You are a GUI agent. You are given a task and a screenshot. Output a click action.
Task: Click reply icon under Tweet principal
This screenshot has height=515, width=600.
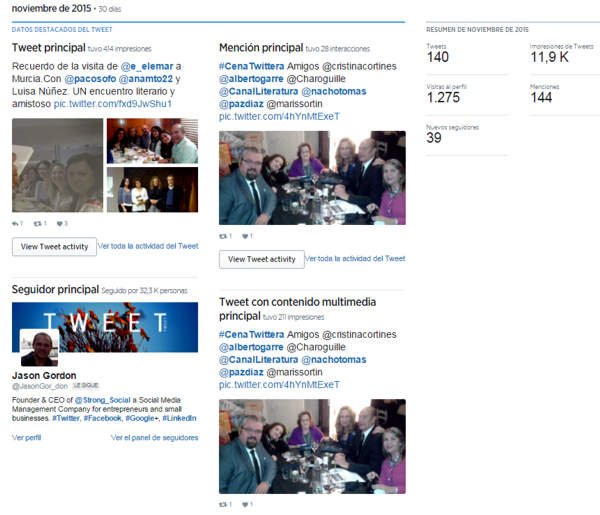pyautogui.click(x=15, y=223)
